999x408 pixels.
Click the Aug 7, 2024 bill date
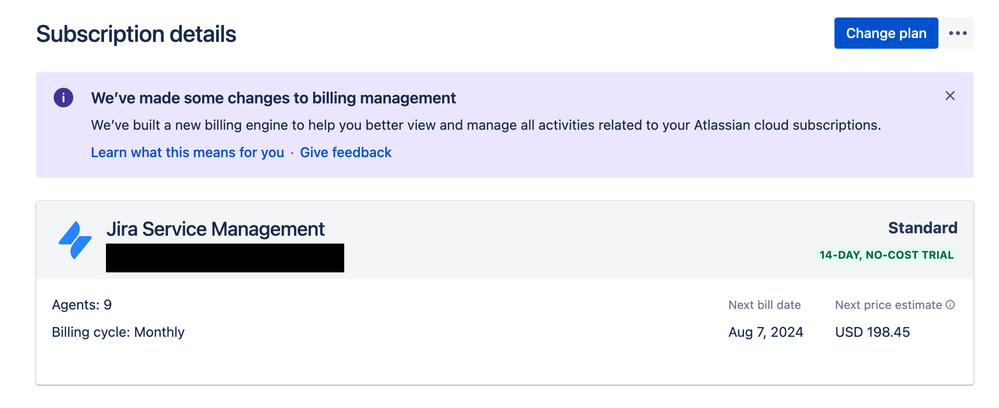pos(766,332)
